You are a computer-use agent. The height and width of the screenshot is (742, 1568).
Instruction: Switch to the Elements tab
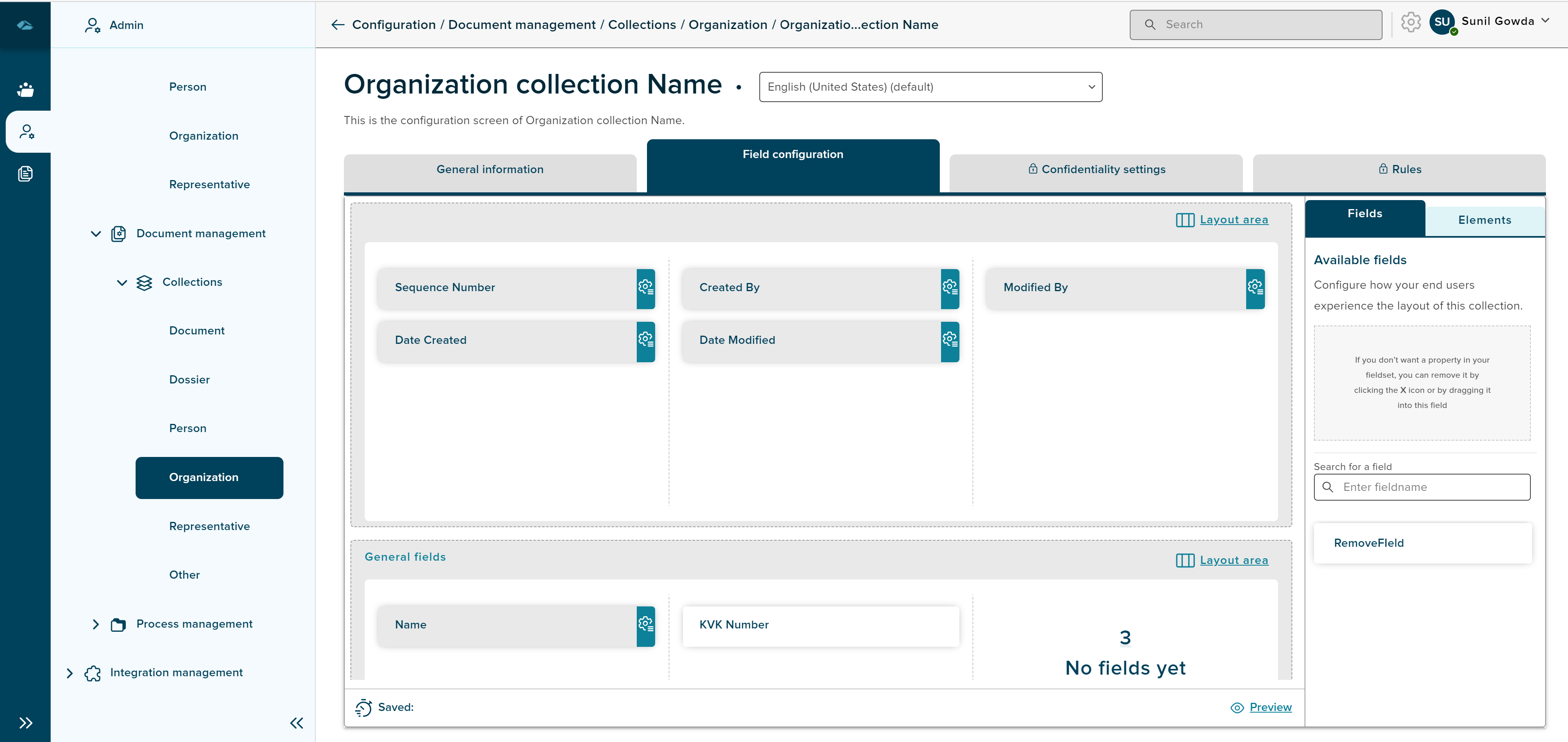coord(1484,221)
